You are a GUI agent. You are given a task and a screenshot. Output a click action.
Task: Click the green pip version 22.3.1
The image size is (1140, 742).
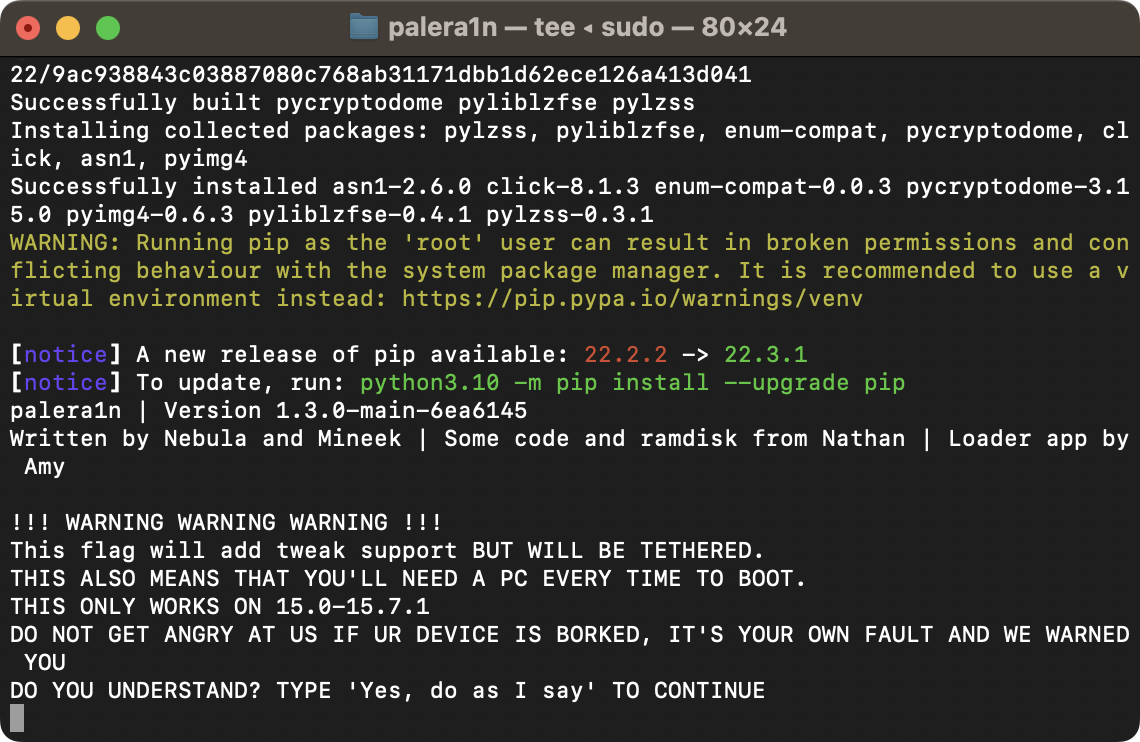coord(765,354)
